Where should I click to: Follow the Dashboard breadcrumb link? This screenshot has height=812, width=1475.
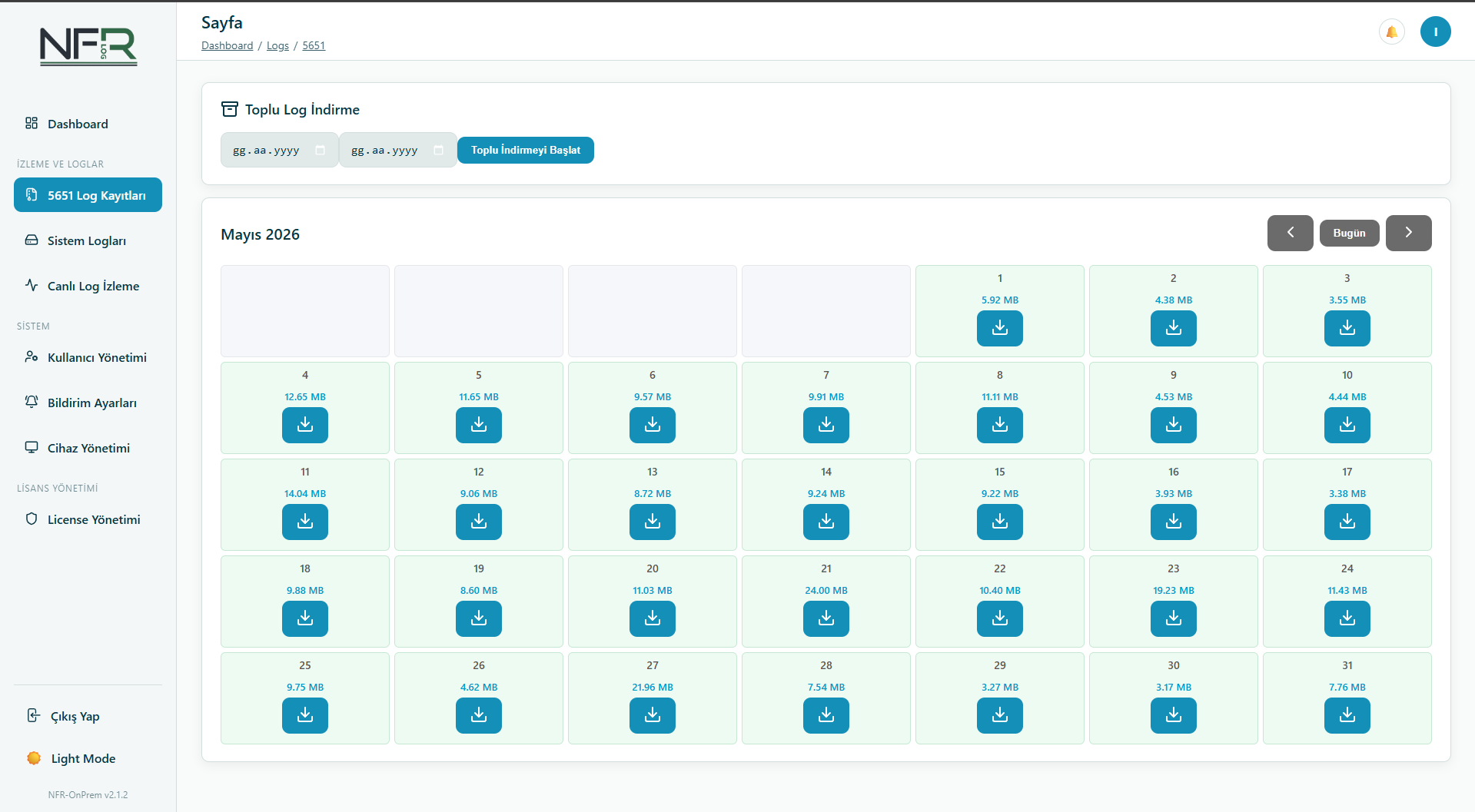pos(227,45)
